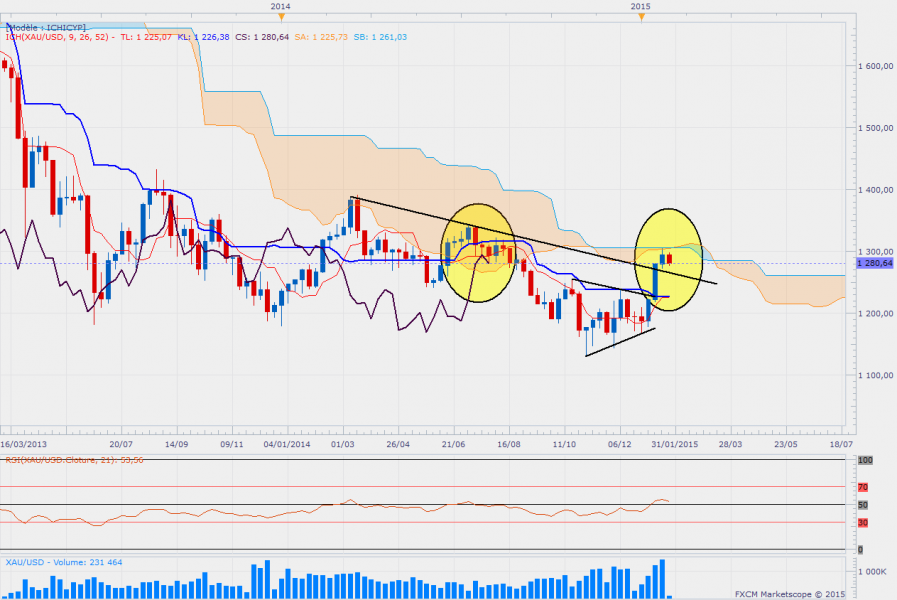Click the 2015 year marker triangle
The width and height of the screenshot is (897, 600).
coord(641,18)
